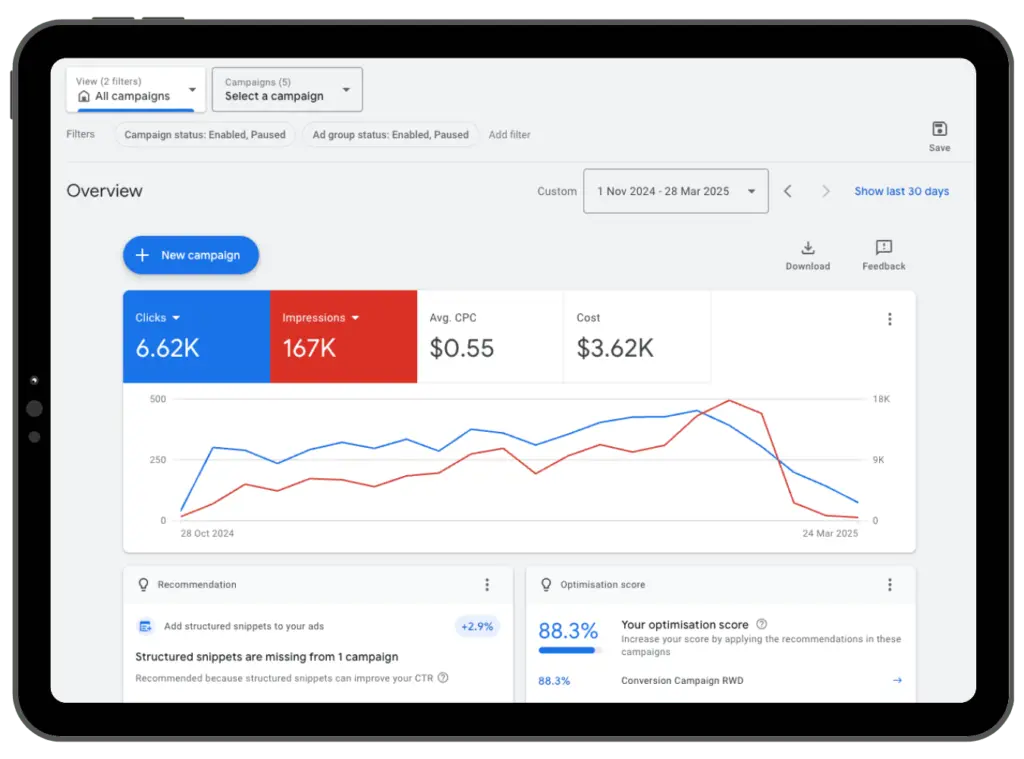Image resolution: width=1024 pixels, height=759 pixels.
Task: Toggle the Cost metric card
Action: 637,336
